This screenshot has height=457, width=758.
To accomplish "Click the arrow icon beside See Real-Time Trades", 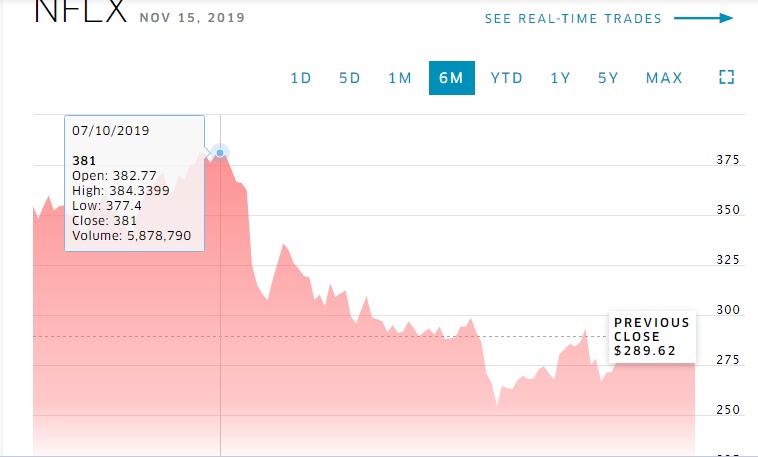I will [703, 18].
